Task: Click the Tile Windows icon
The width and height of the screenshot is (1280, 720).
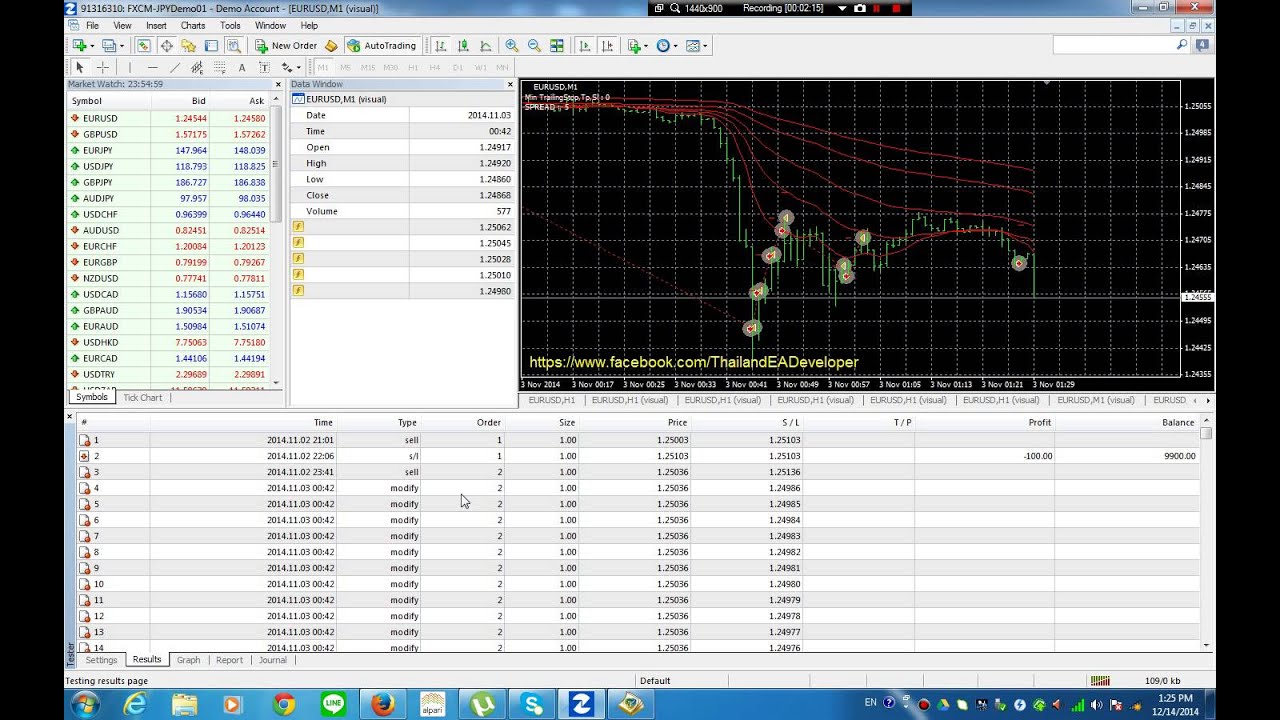Action: tap(557, 45)
